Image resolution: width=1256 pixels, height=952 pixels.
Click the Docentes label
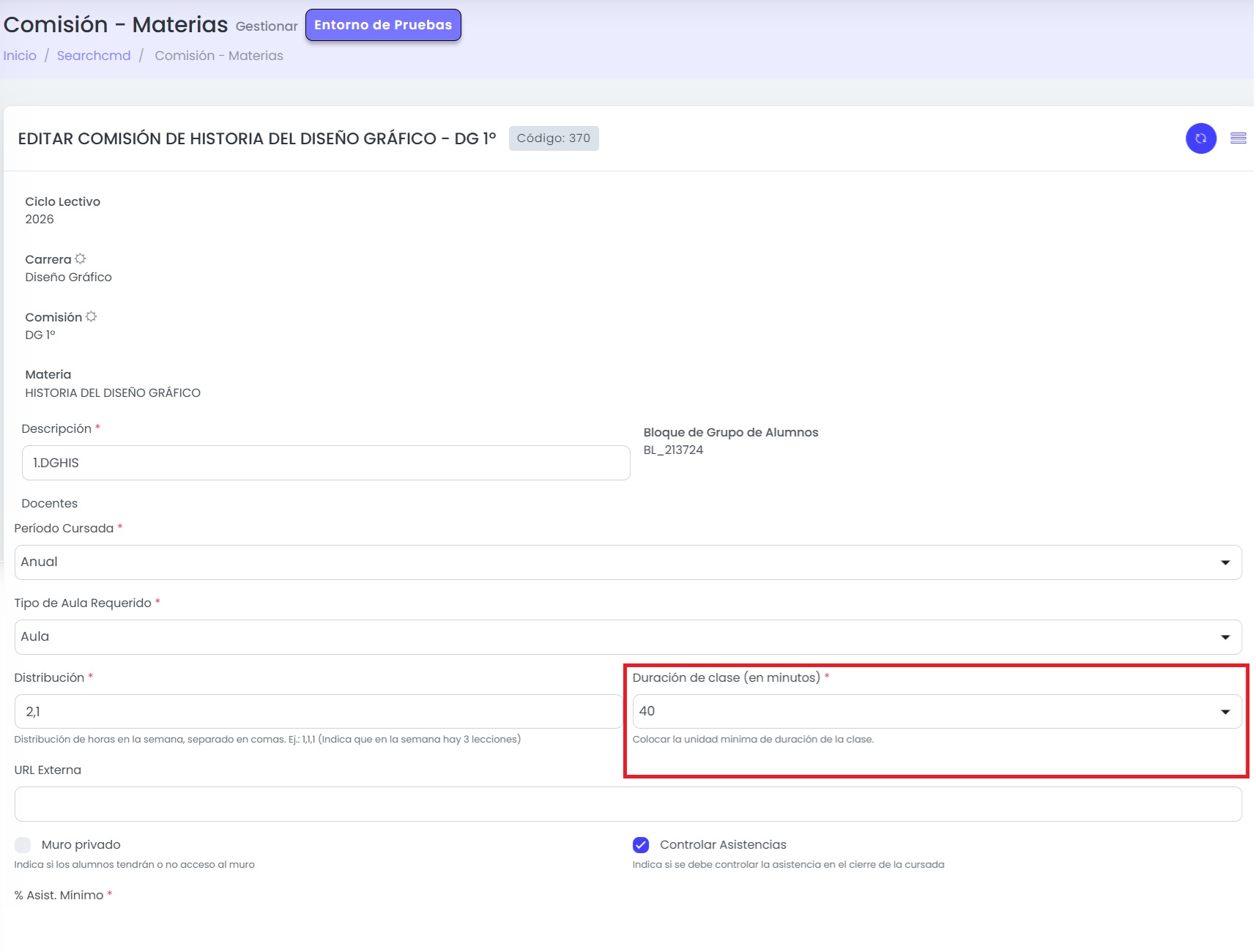[x=50, y=504]
